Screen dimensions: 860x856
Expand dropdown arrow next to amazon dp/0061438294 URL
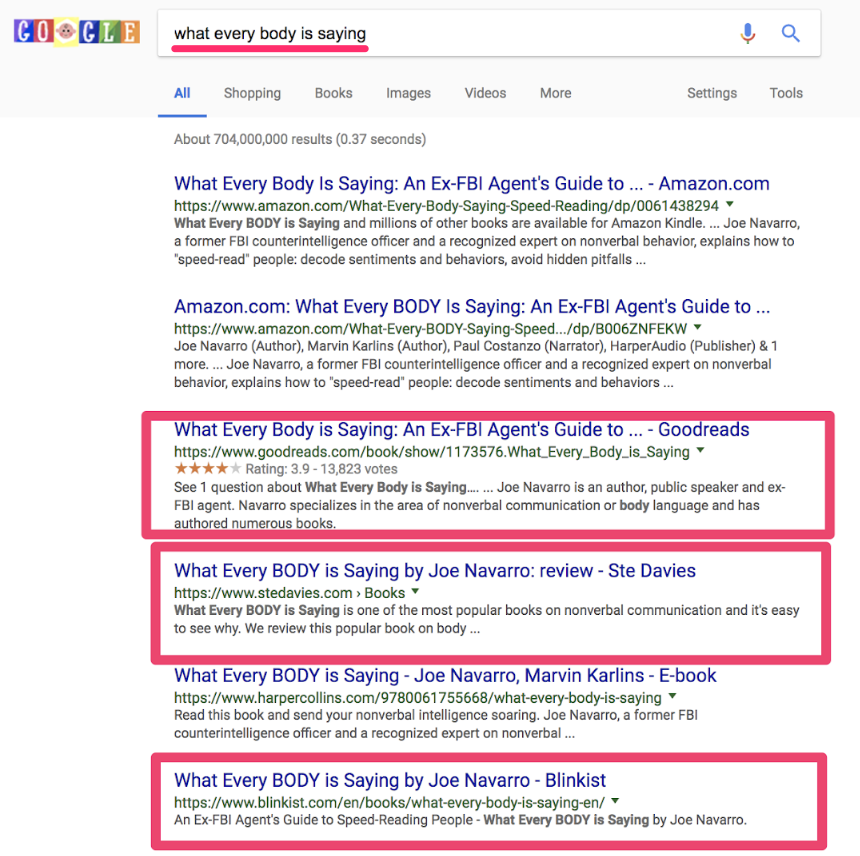[x=730, y=205]
